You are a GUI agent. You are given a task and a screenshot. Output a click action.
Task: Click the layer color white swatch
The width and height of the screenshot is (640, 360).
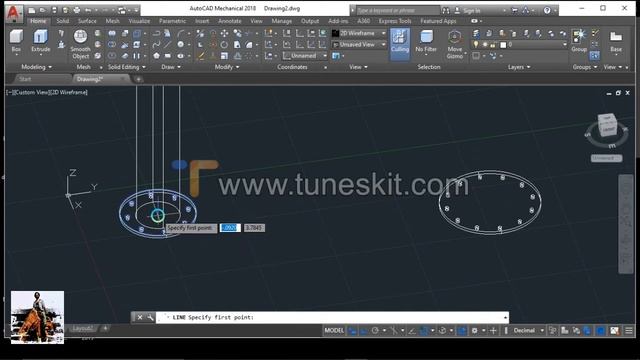[503, 45]
